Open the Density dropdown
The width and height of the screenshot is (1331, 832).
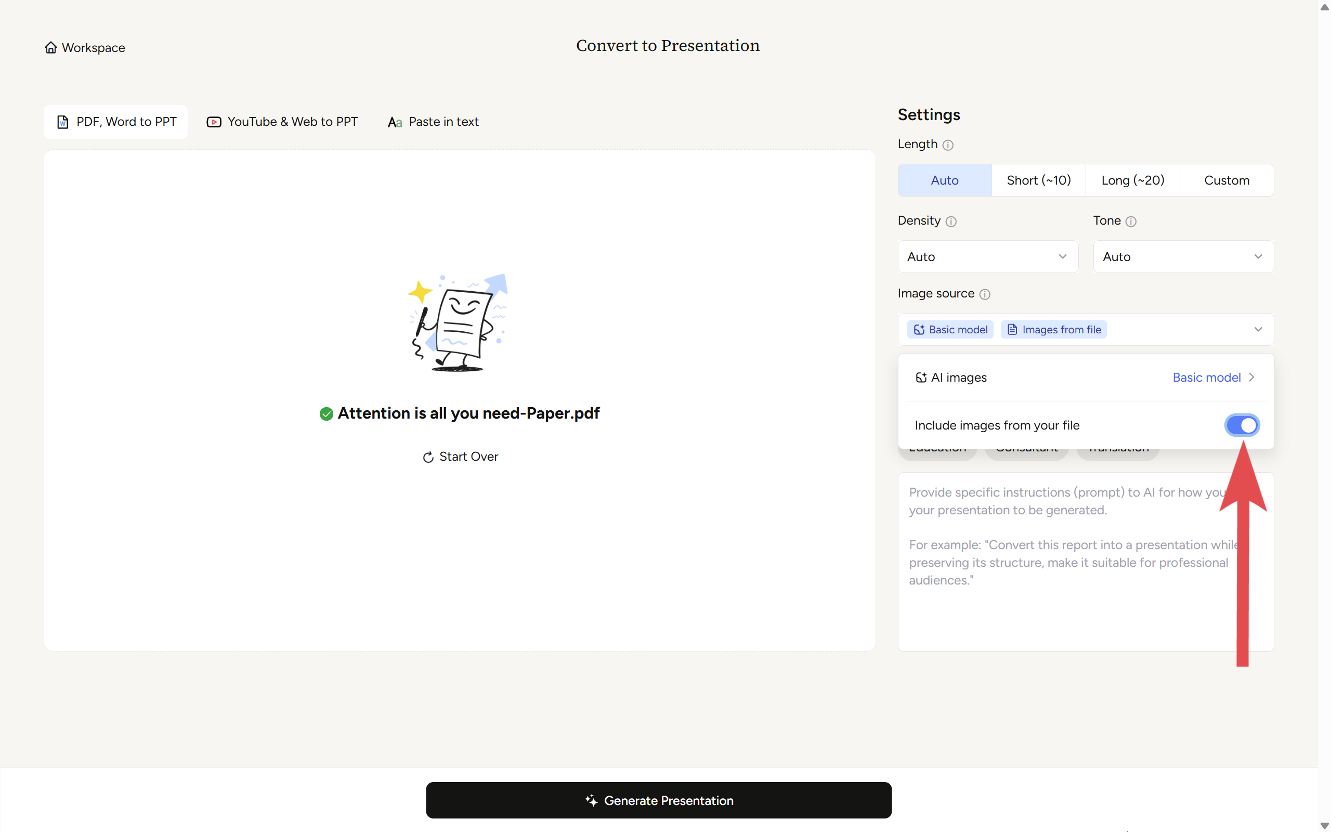click(987, 257)
